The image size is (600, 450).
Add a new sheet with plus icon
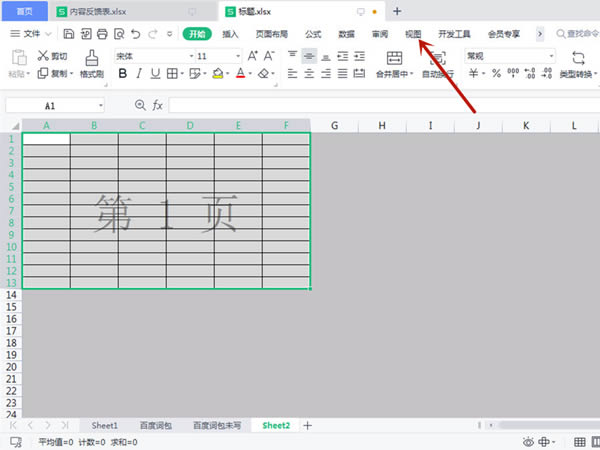(307, 425)
